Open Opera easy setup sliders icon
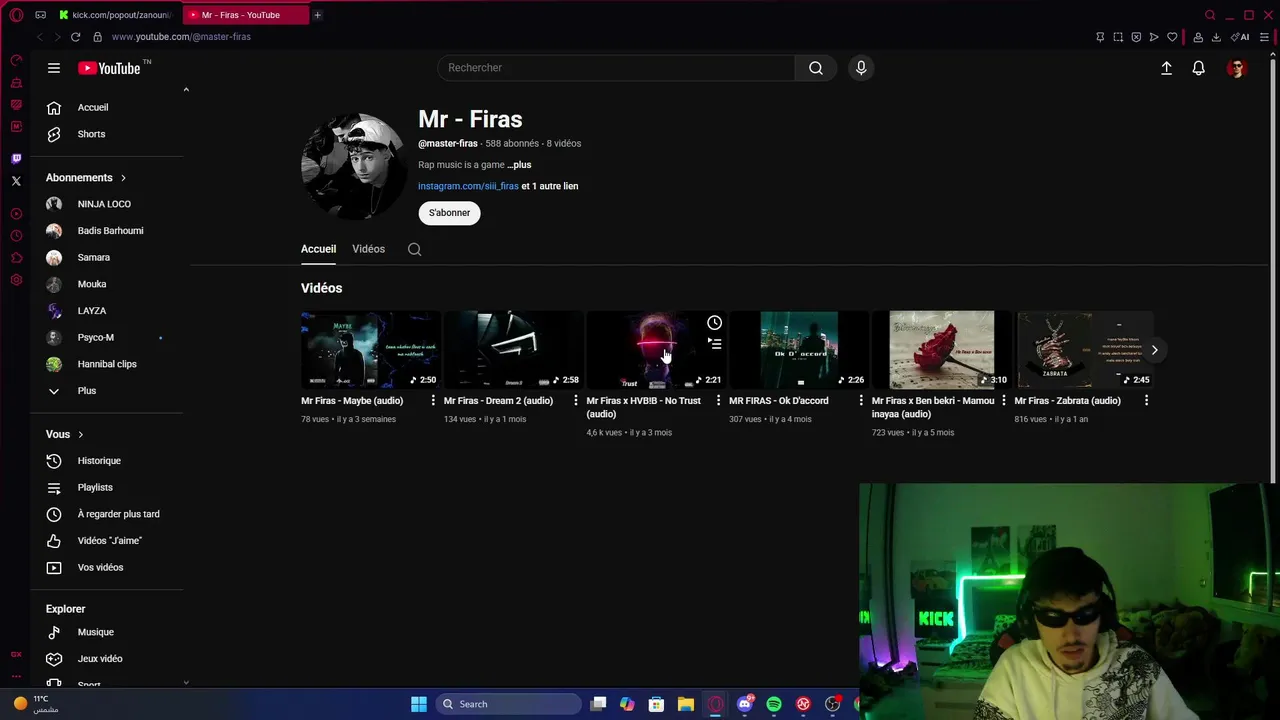This screenshot has width=1280, height=720. click(1264, 37)
